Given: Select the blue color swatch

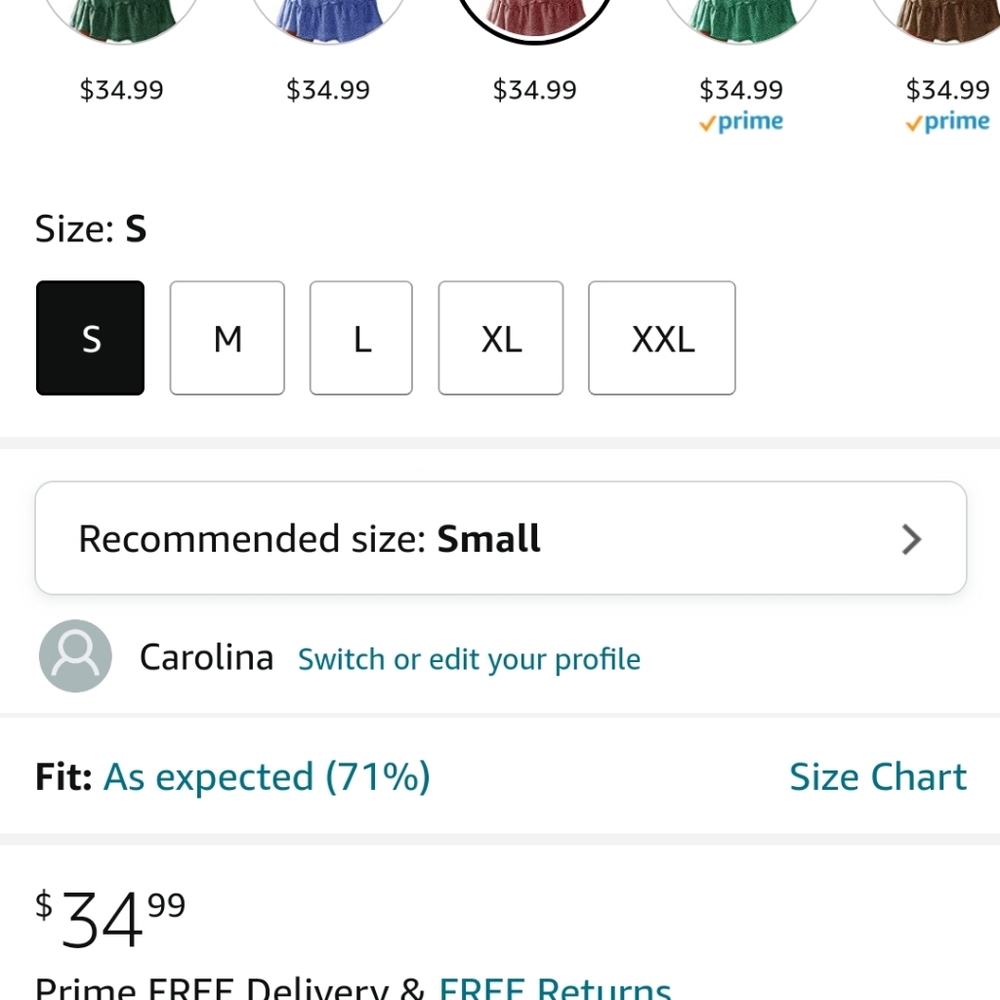Looking at the screenshot, I should click(x=328, y=19).
